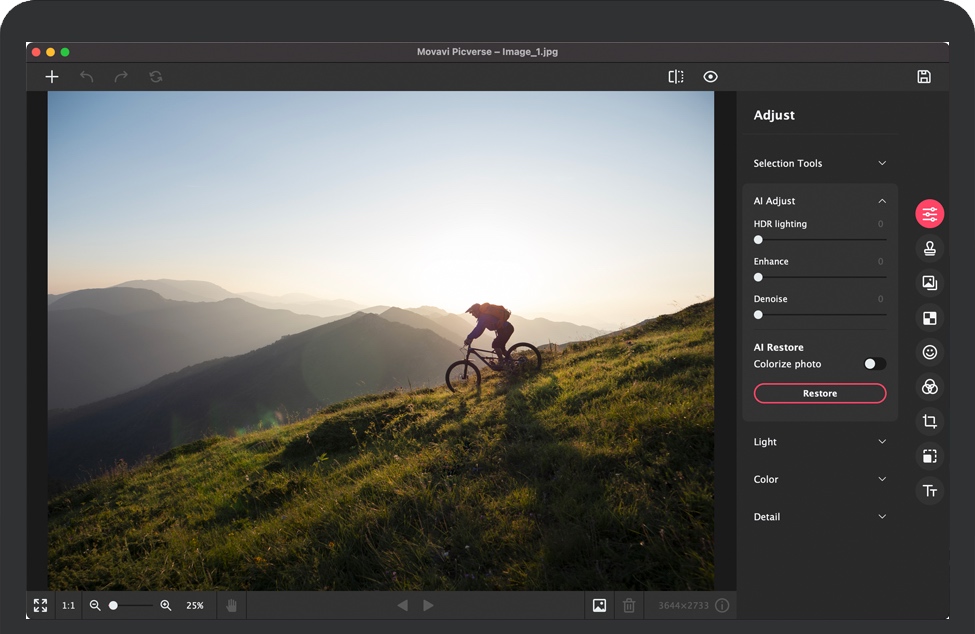This screenshot has width=975, height=634.
Task: Click the image info icon beside dimensions
Action: pos(722,605)
